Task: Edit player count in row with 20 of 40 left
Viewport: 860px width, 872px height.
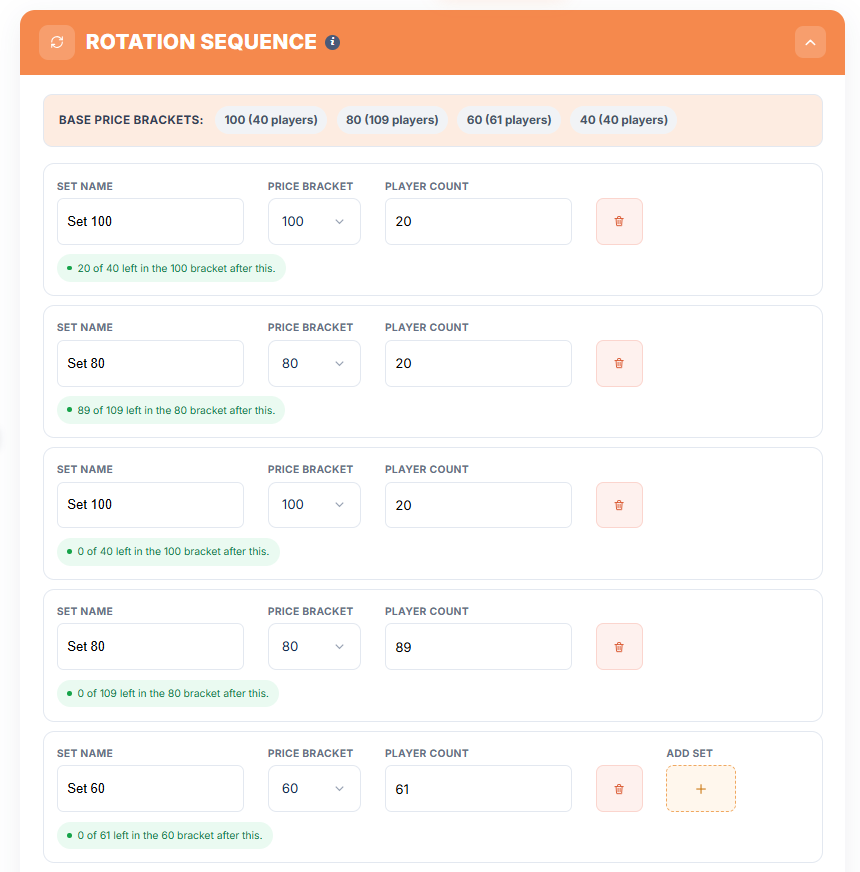Action: point(478,221)
